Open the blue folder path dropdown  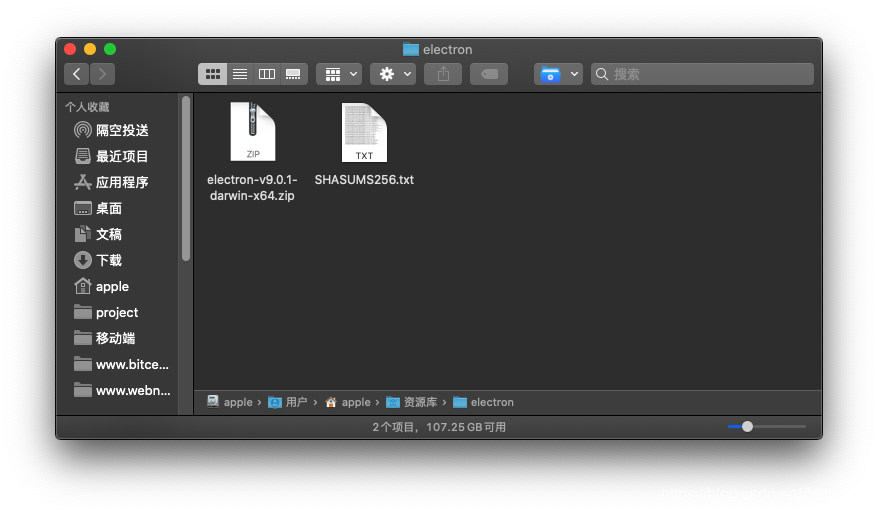558,74
